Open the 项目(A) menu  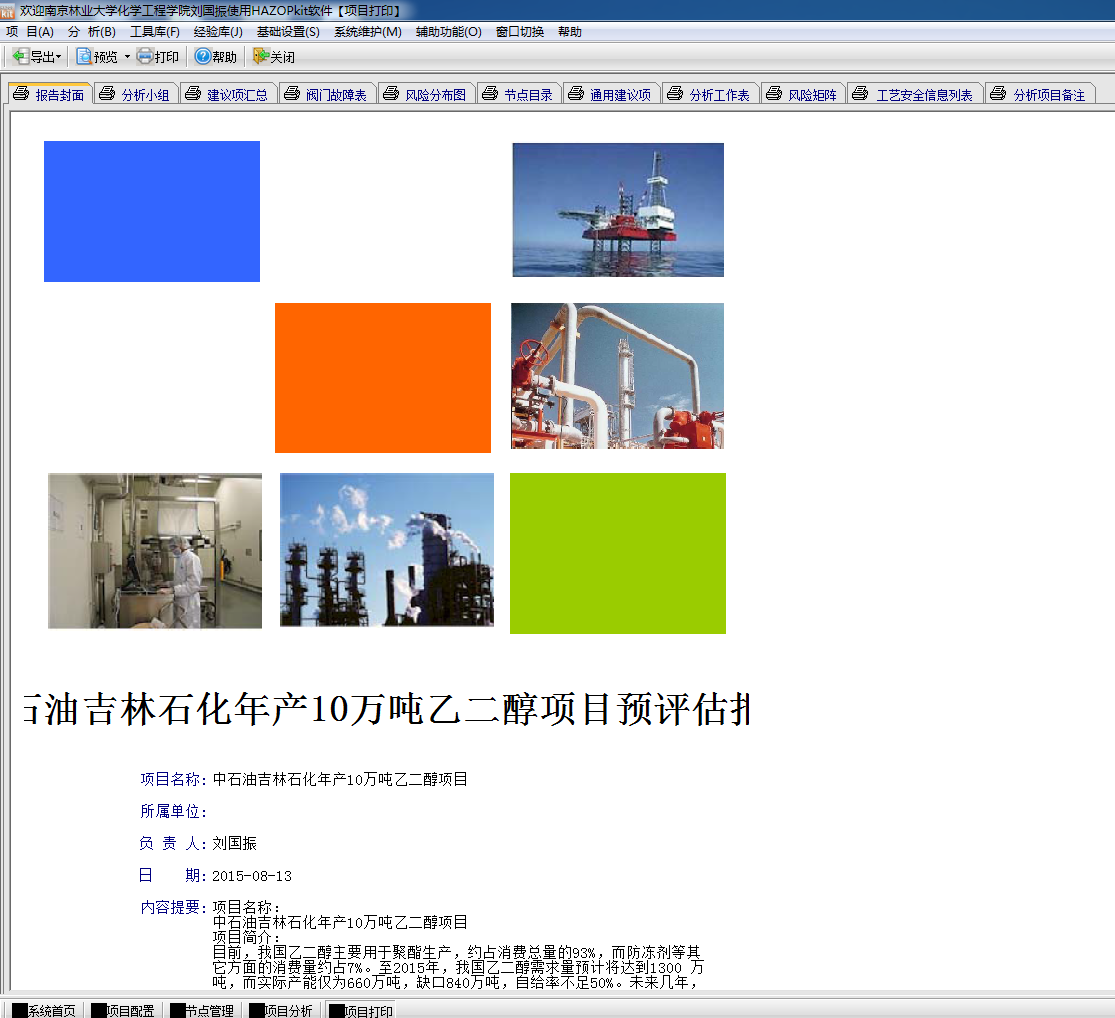[x=30, y=31]
